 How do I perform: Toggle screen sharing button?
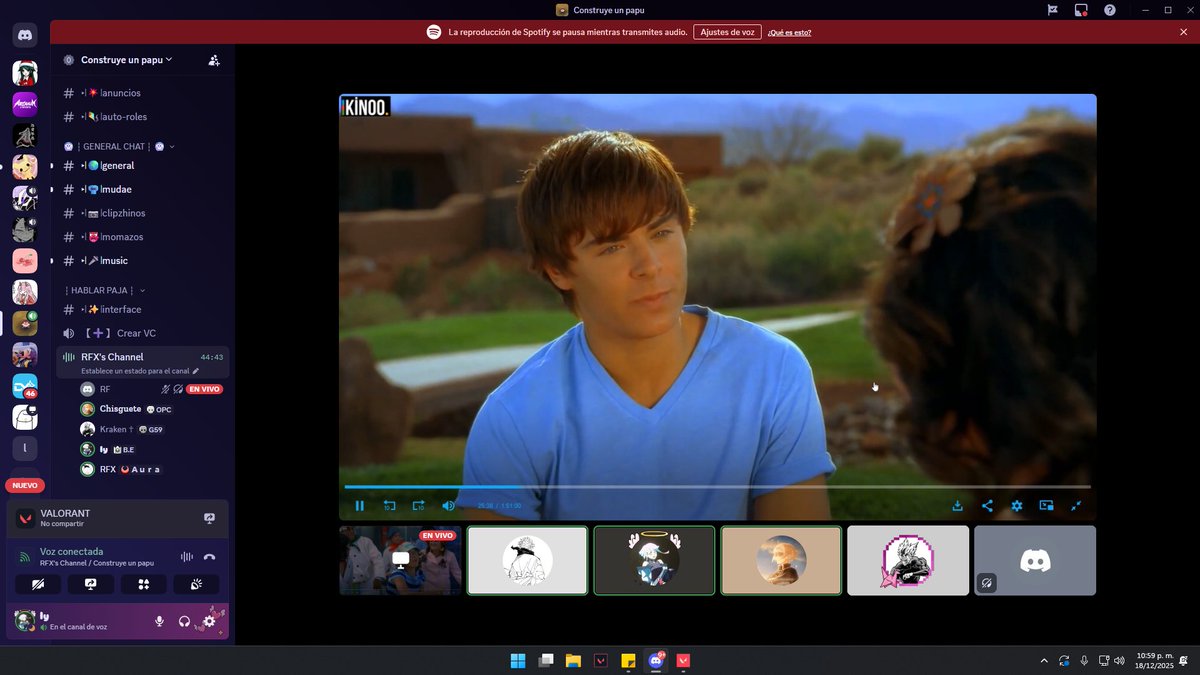91,584
